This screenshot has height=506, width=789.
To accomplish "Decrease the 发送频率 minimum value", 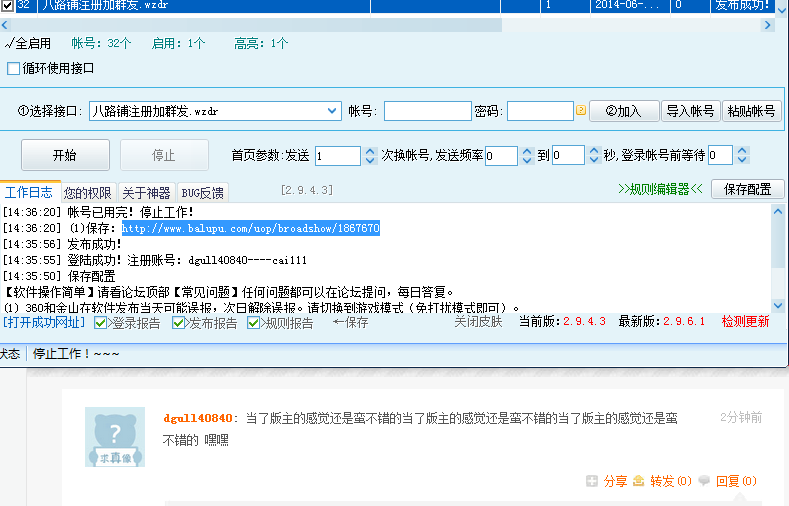I will [527, 160].
